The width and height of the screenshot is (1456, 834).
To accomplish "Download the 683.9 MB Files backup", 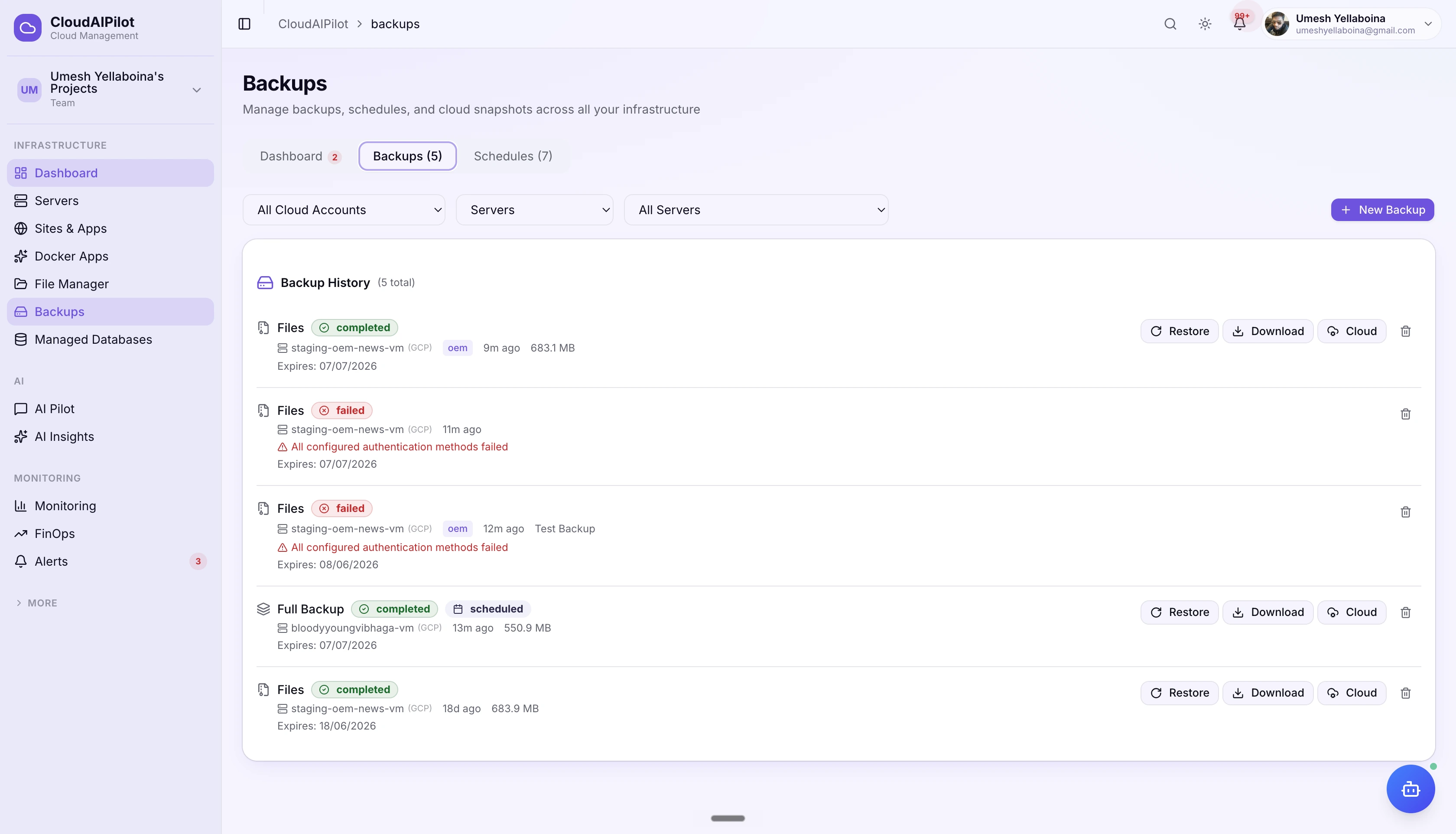I will click(x=1267, y=693).
